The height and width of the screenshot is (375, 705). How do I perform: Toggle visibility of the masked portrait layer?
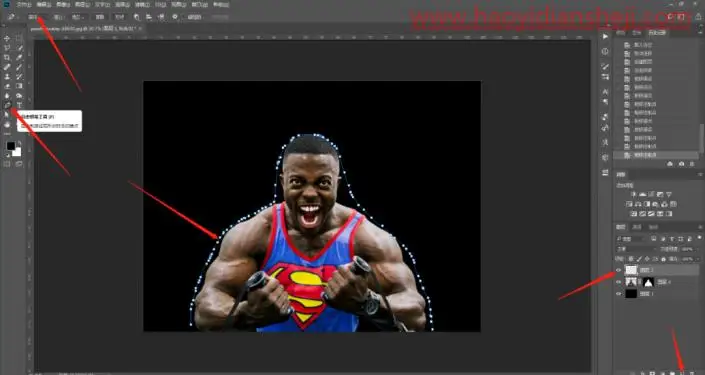[x=618, y=282]
